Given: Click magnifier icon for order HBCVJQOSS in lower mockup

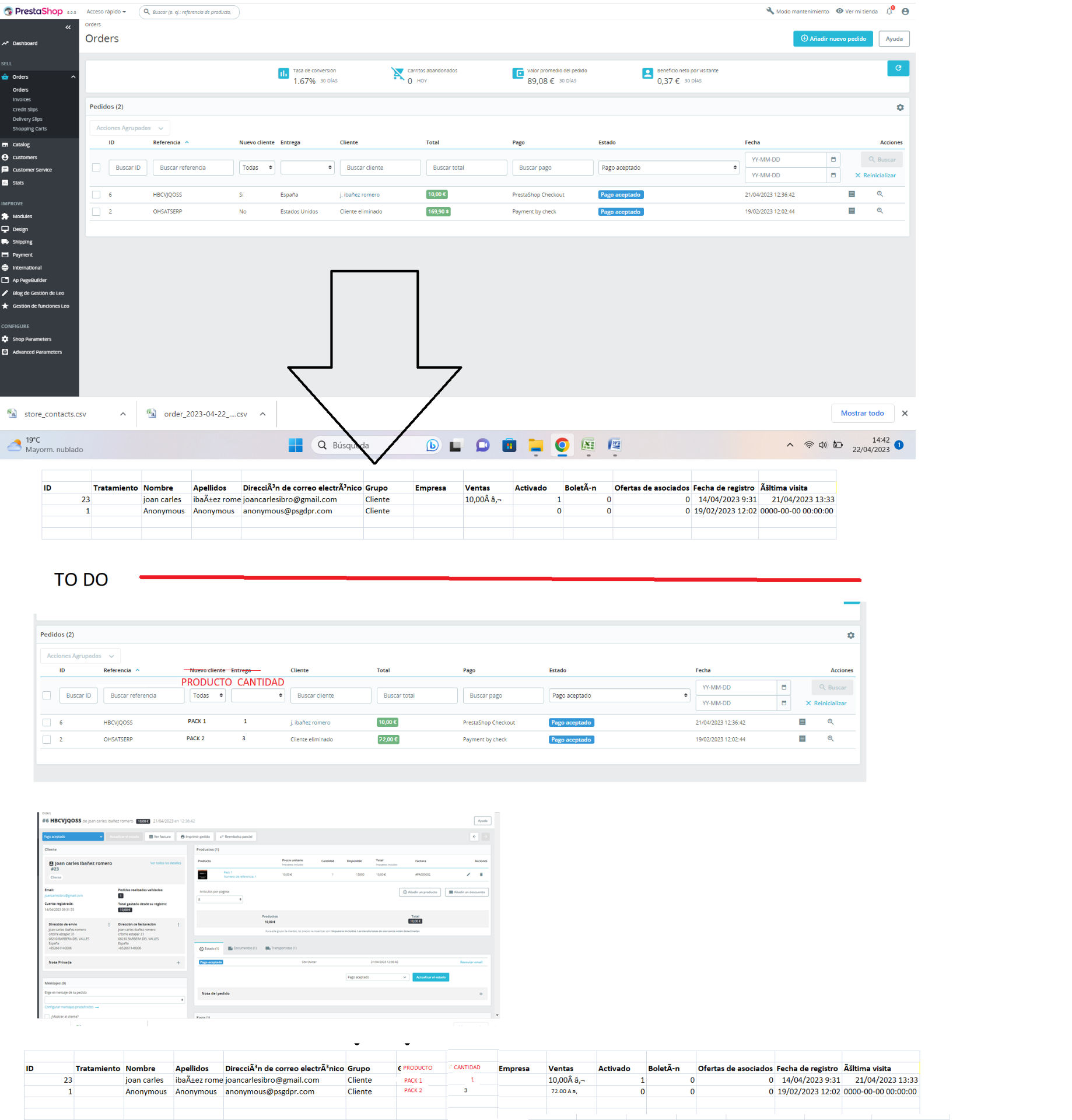Looking at the screenshot, I should (x=831, y=722).
